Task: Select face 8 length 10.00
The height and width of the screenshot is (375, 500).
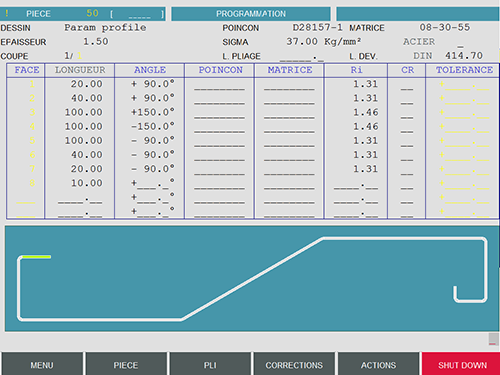Action: point(86,183)
